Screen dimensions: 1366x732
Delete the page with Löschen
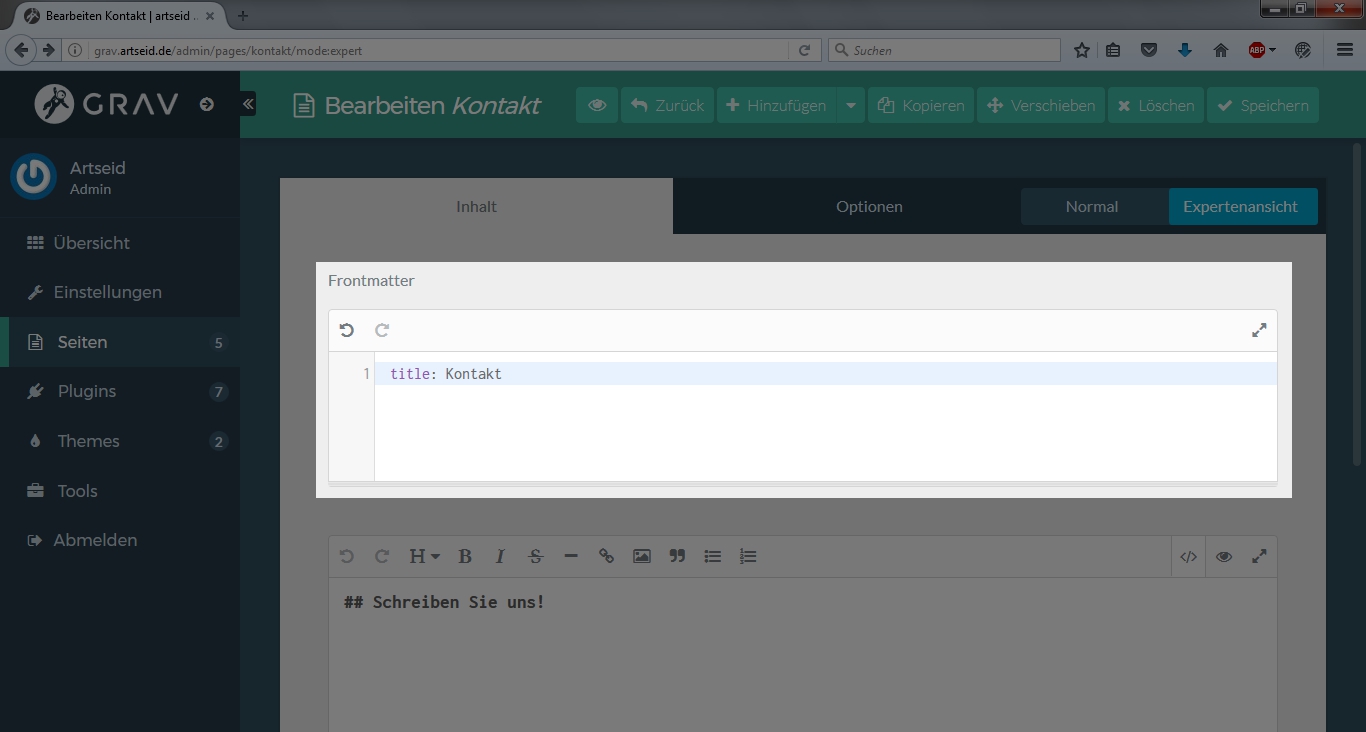[x=1155, y=105]
